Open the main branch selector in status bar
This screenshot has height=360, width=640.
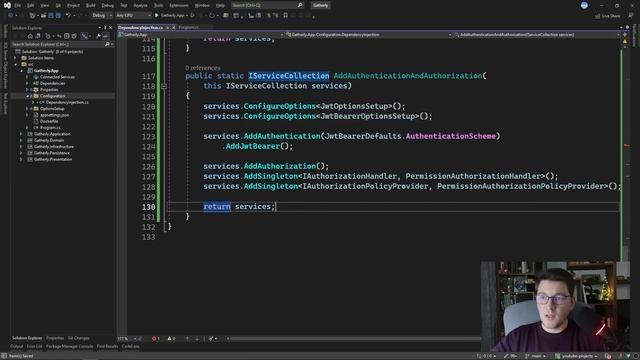[x=535, y=356]
